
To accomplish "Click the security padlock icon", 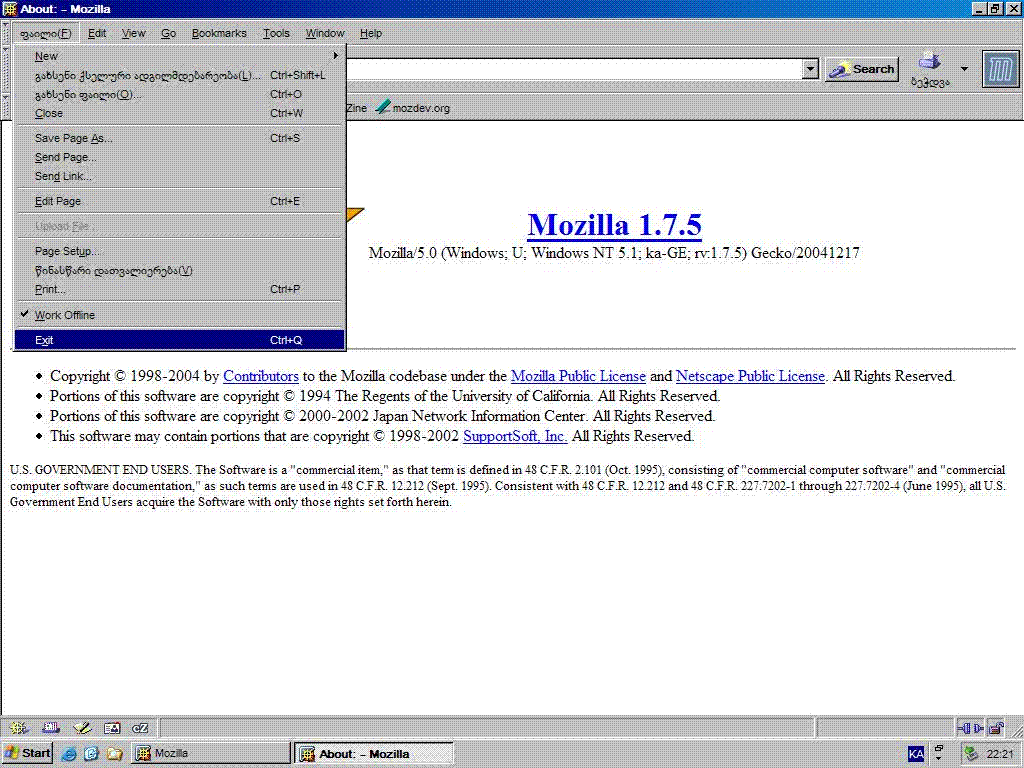I will point(995,728).
